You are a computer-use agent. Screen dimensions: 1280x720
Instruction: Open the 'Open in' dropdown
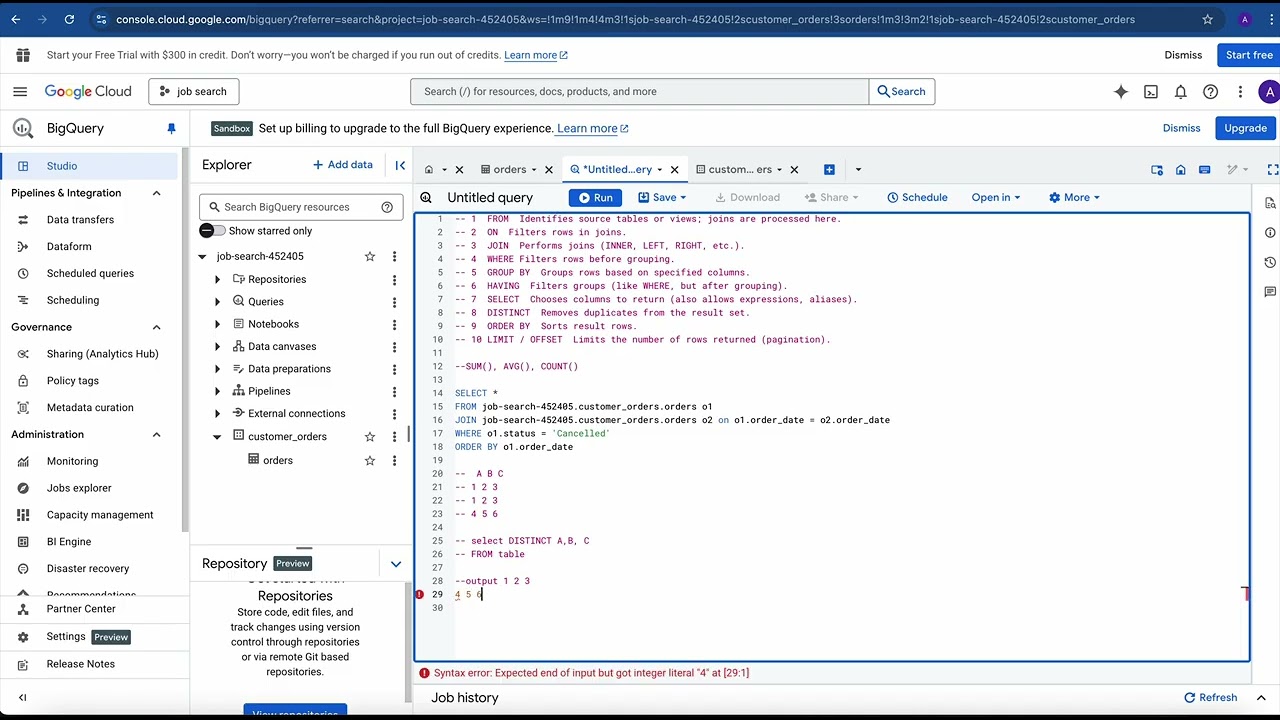(995, 198)
